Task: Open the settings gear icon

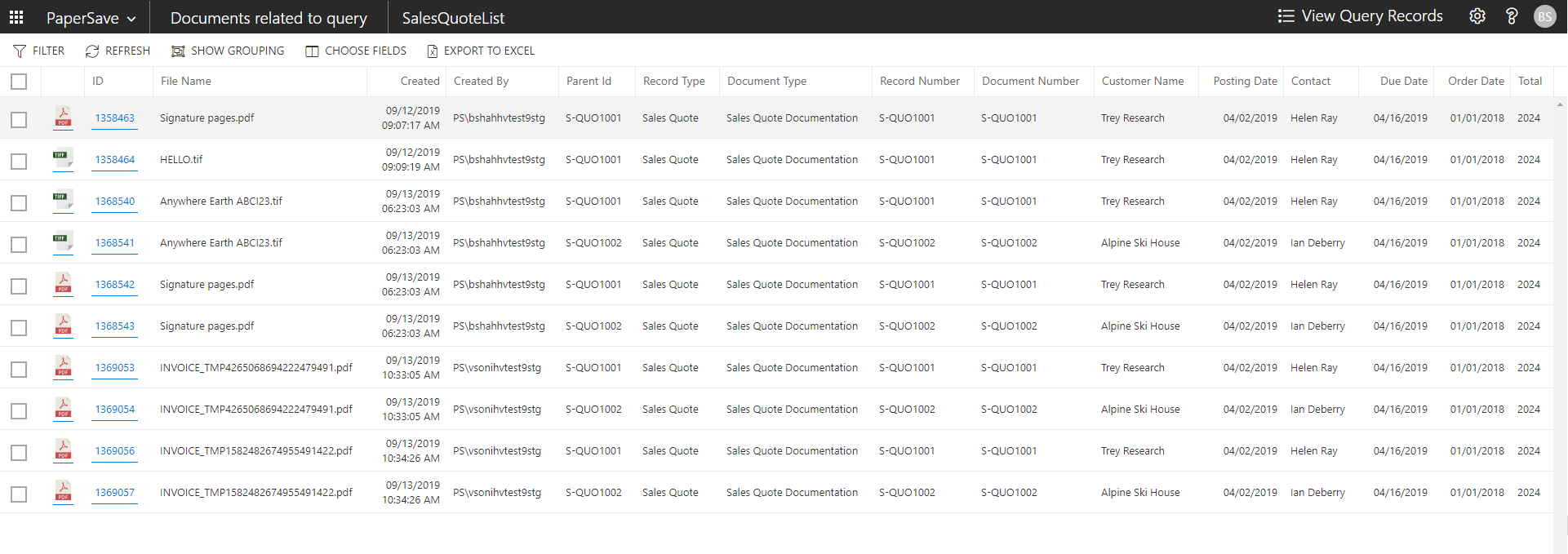Action: (x=1477, y=16)
